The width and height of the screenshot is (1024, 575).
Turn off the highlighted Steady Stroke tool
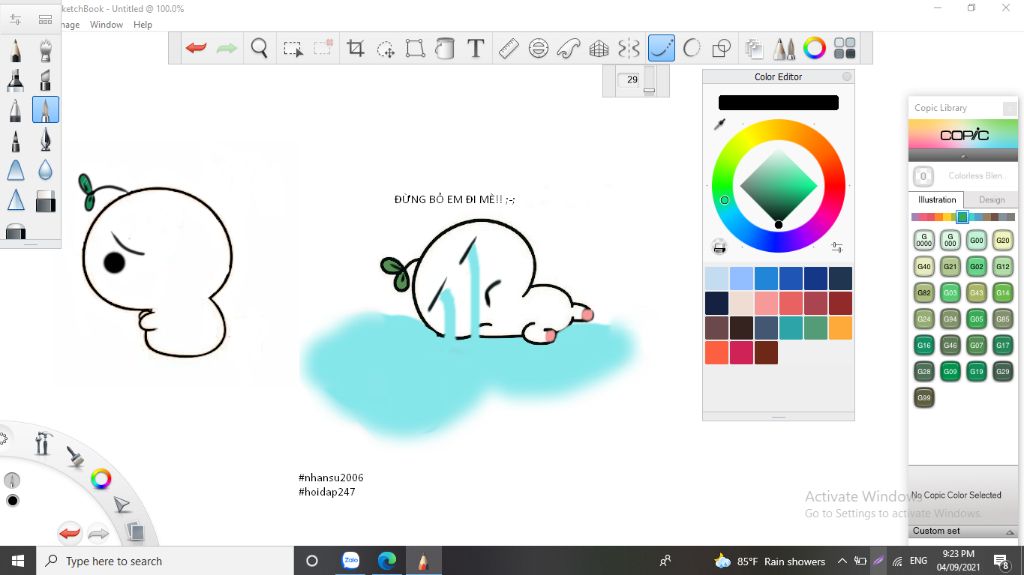661,48
